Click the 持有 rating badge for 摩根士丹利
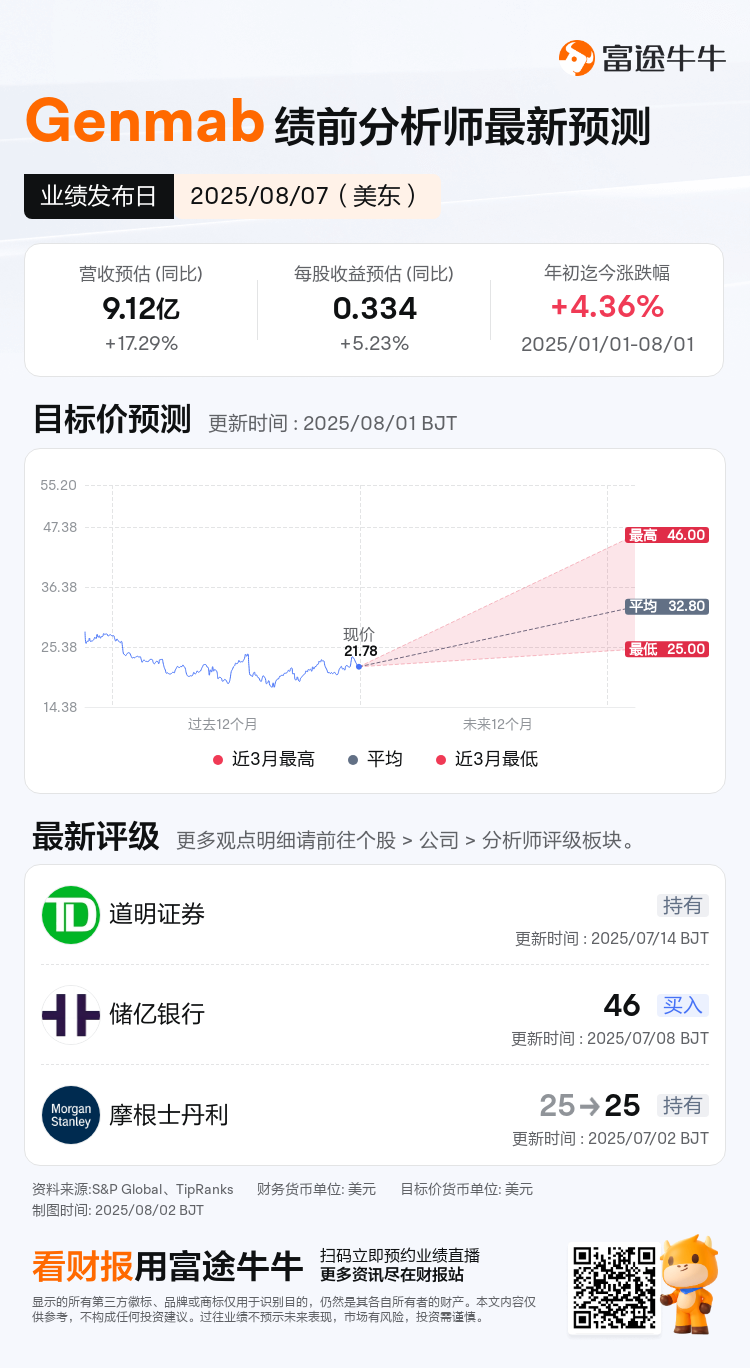The width and height of the screenshot is (750, 1368). (683, 1105)
